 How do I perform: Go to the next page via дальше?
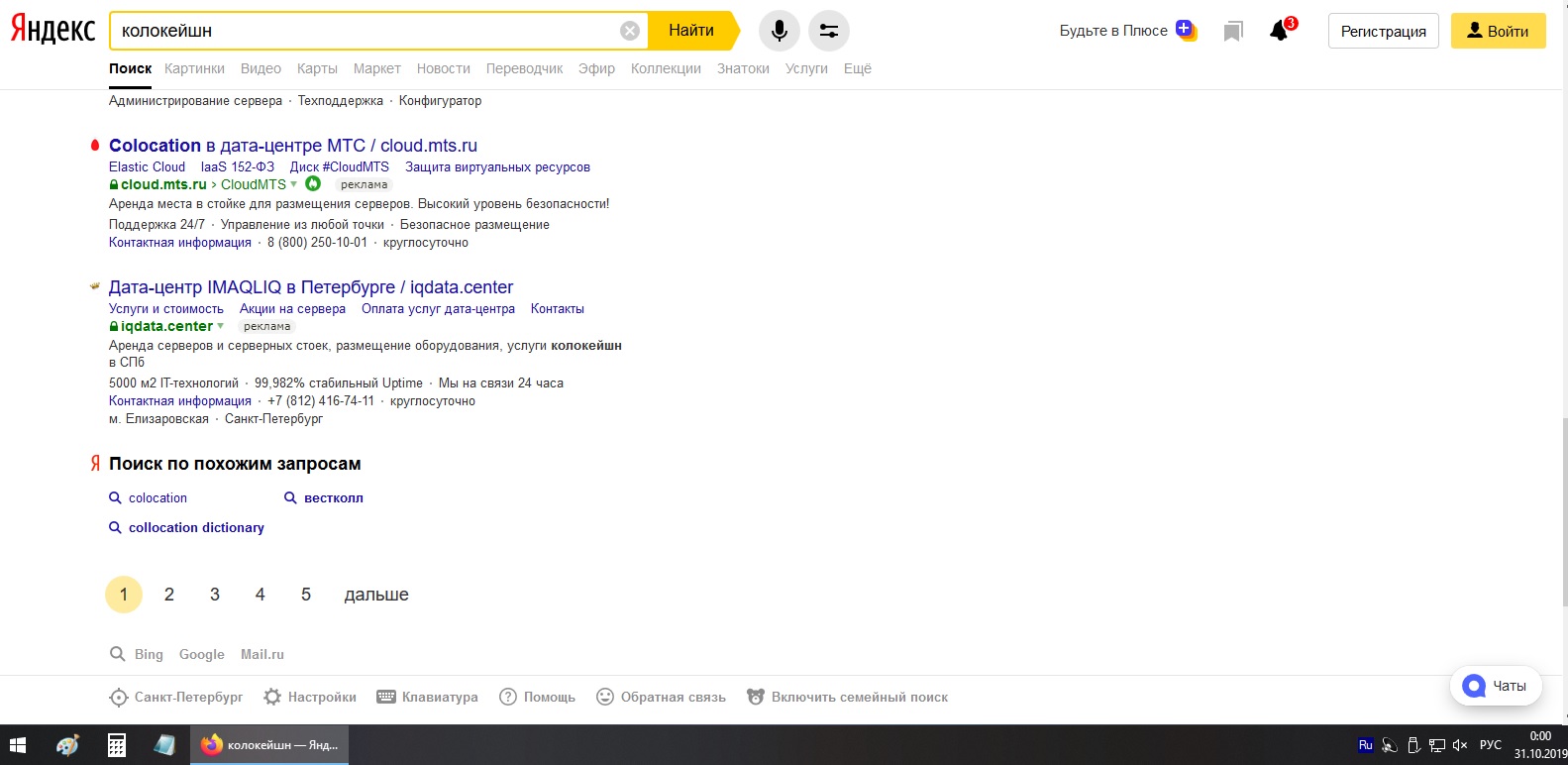(x=376, y=595)
